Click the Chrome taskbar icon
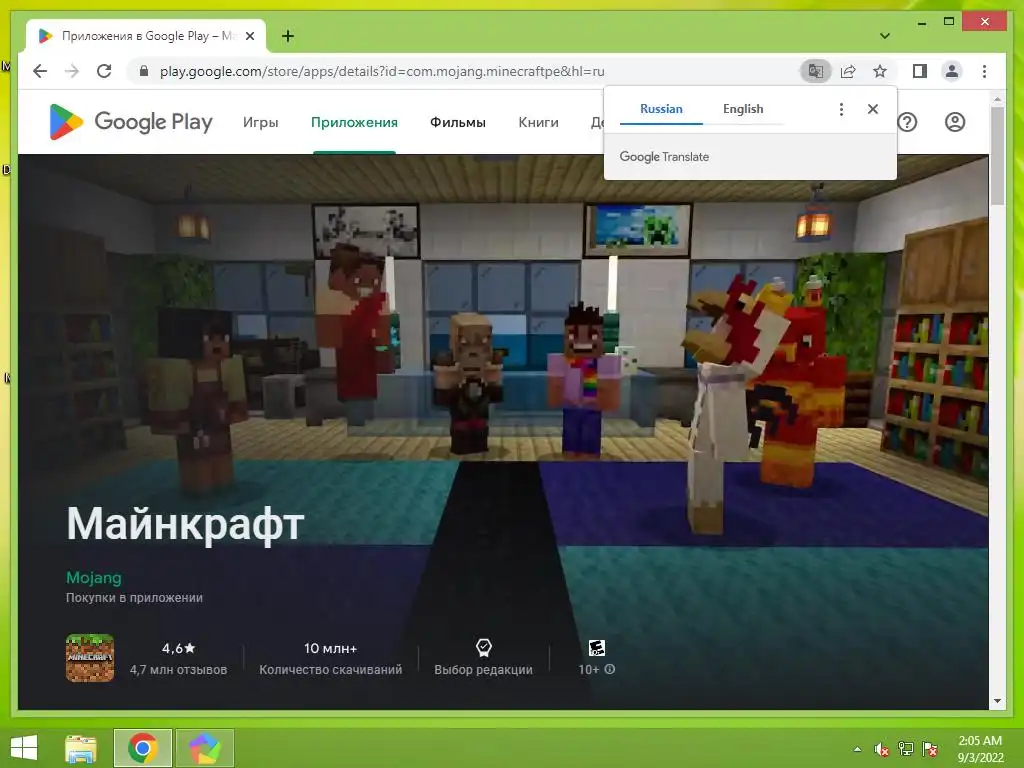The image size is (1024, 768). tap(142, 748)
